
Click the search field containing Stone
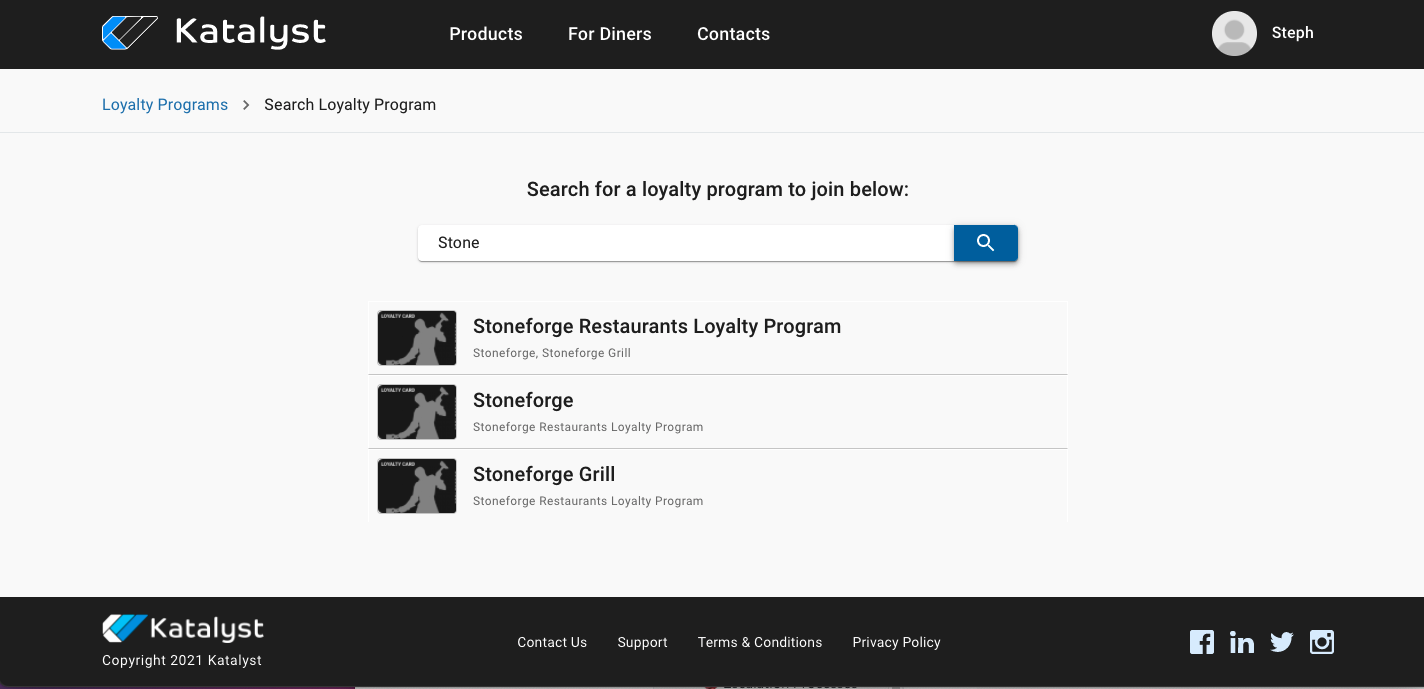(685, 243)
